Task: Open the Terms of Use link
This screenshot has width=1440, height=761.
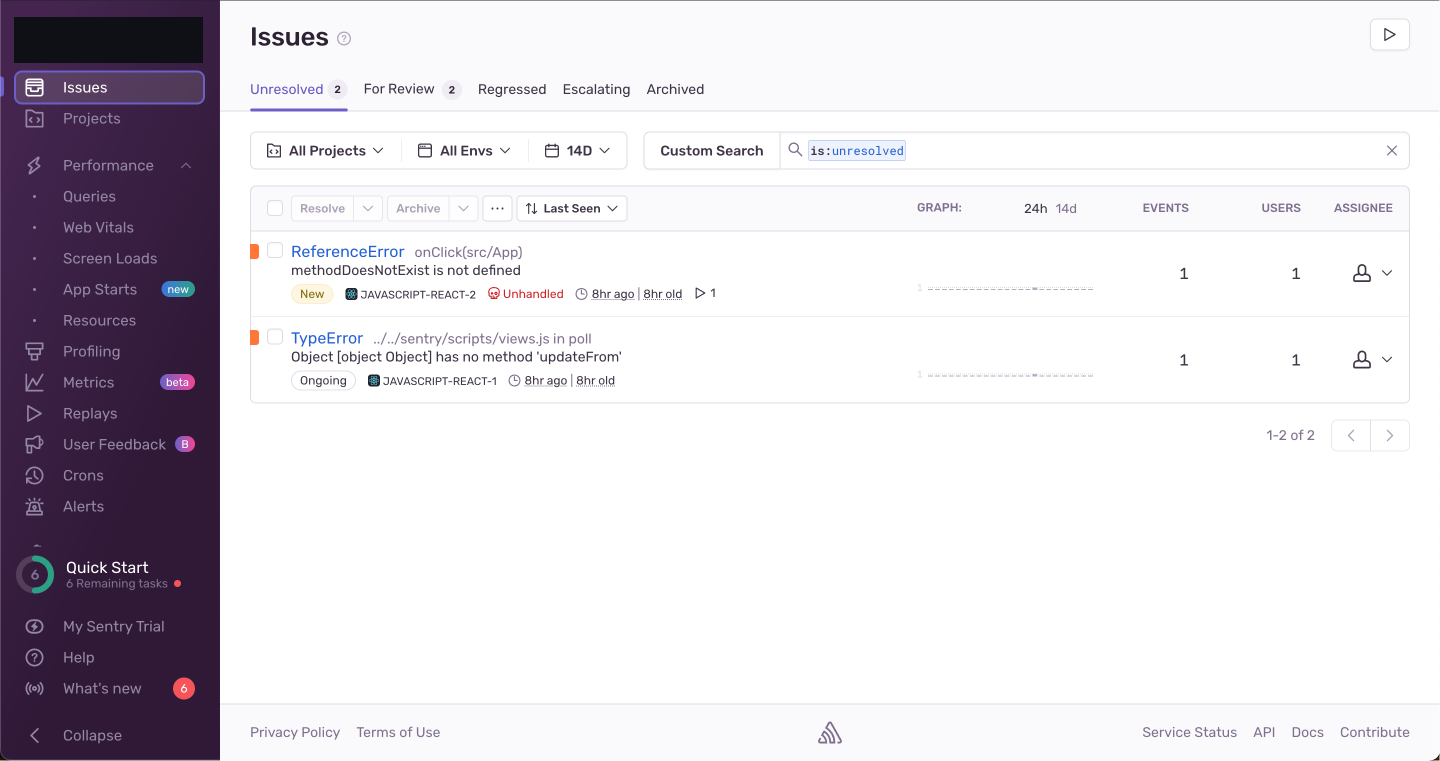Action: click(x=398, y=732)
